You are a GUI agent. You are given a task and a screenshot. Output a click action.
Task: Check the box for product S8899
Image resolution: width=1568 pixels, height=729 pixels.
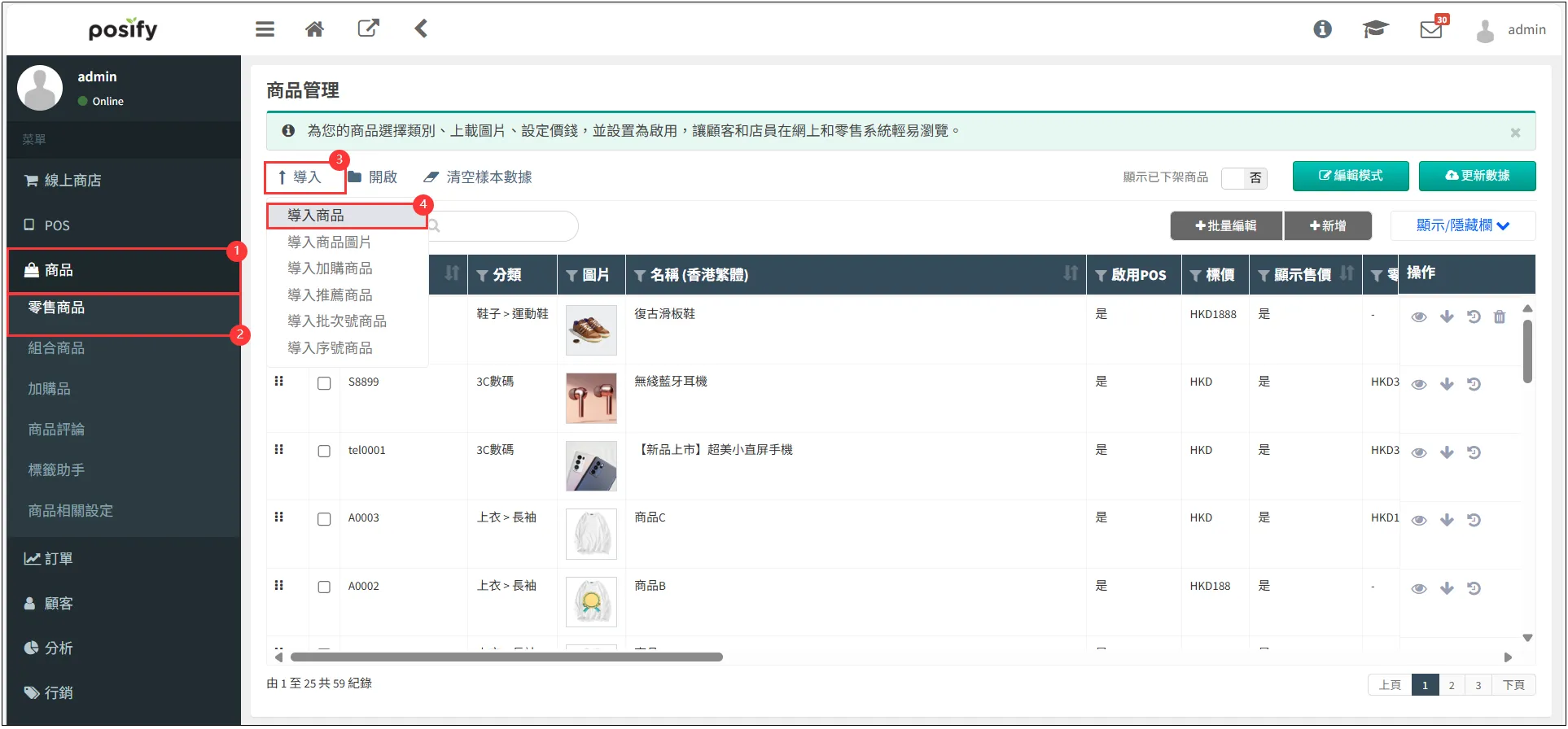click(324, 383)
